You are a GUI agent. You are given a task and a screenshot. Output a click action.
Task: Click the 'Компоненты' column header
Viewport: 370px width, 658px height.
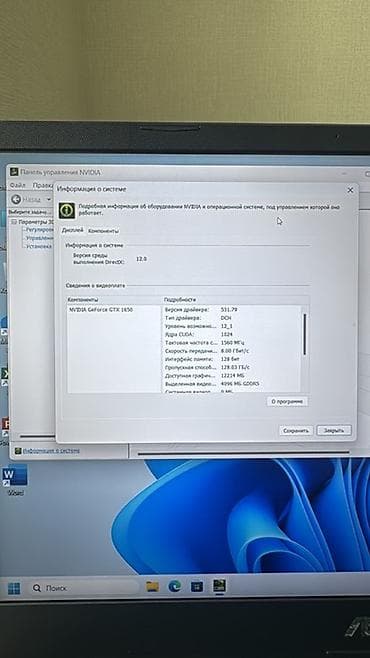pyautogui.click(x=114, y=300)
